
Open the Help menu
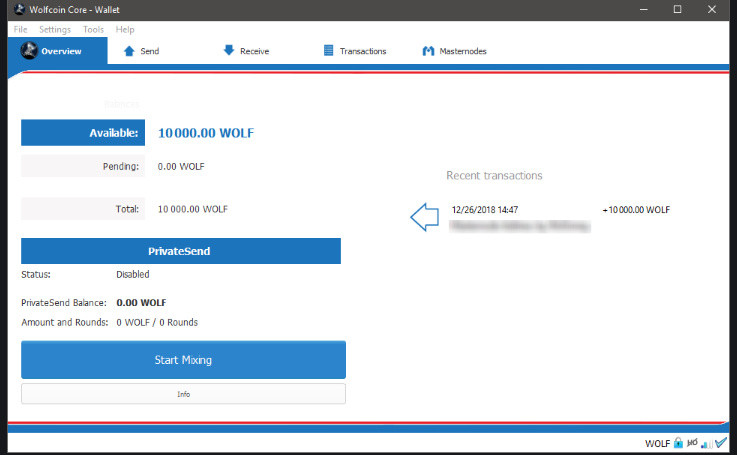click(x=125, y=29)
